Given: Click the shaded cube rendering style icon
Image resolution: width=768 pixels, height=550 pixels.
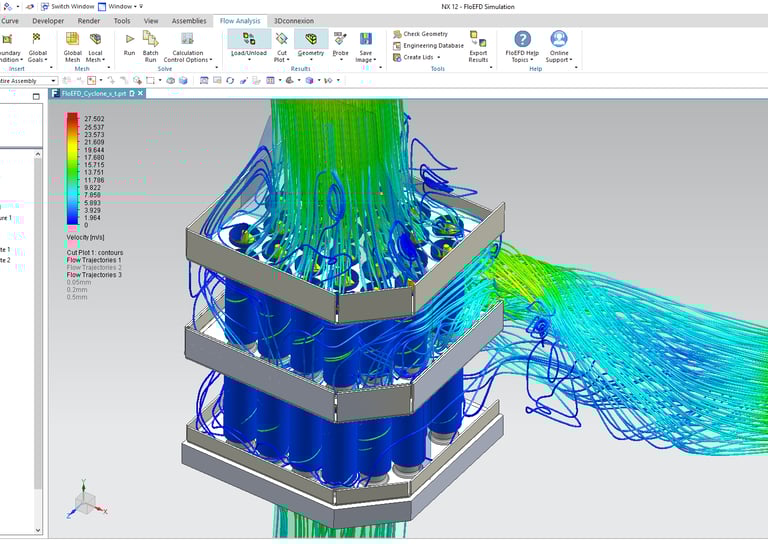Looking at the screenshot, I should (309, 80).
